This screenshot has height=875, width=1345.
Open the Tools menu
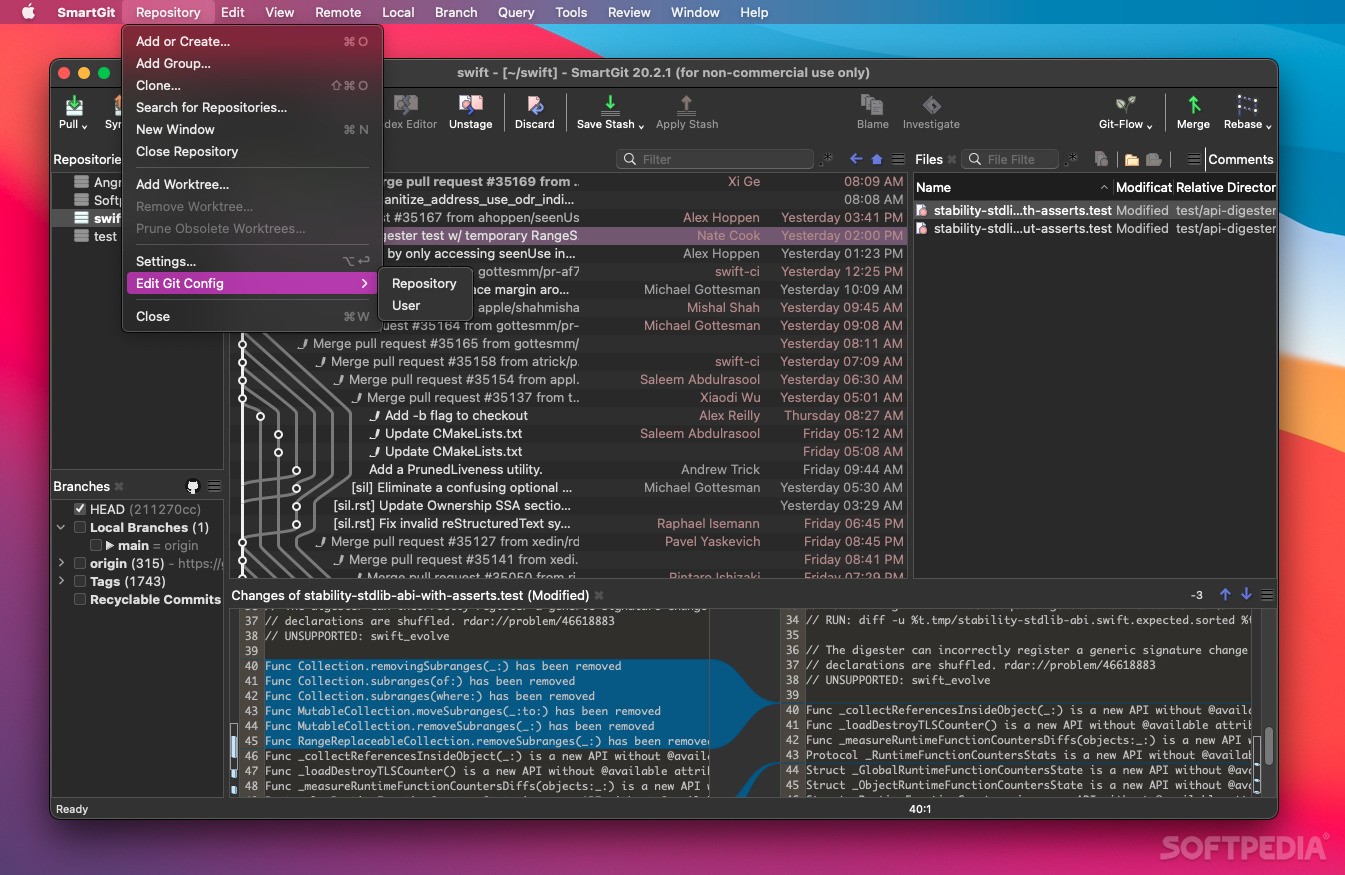tap(571, 12)
